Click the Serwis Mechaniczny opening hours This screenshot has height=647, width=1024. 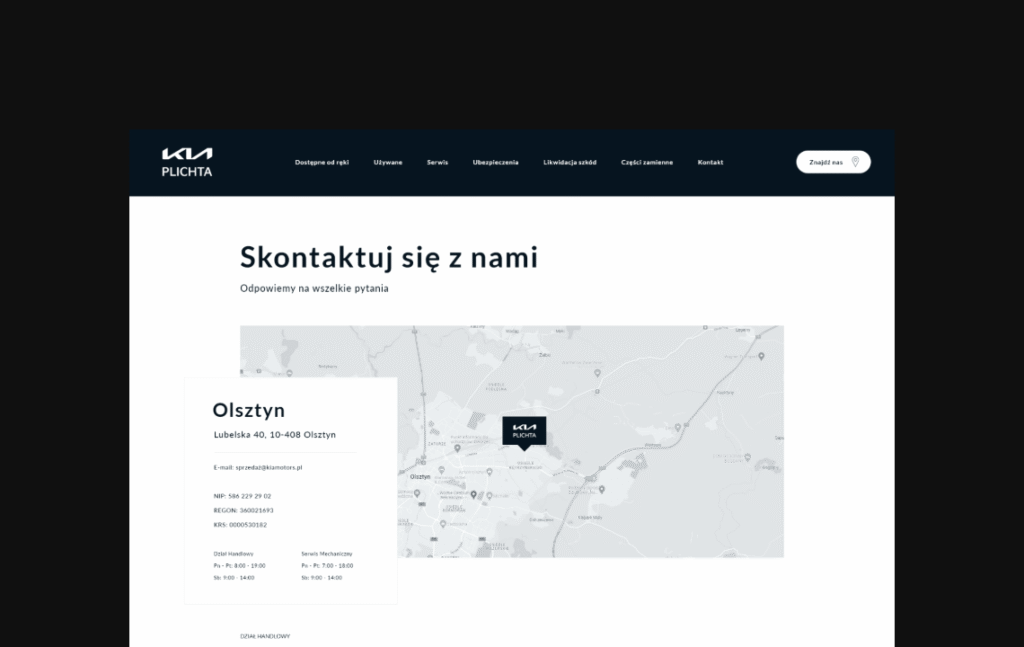(x=327, y=566)
